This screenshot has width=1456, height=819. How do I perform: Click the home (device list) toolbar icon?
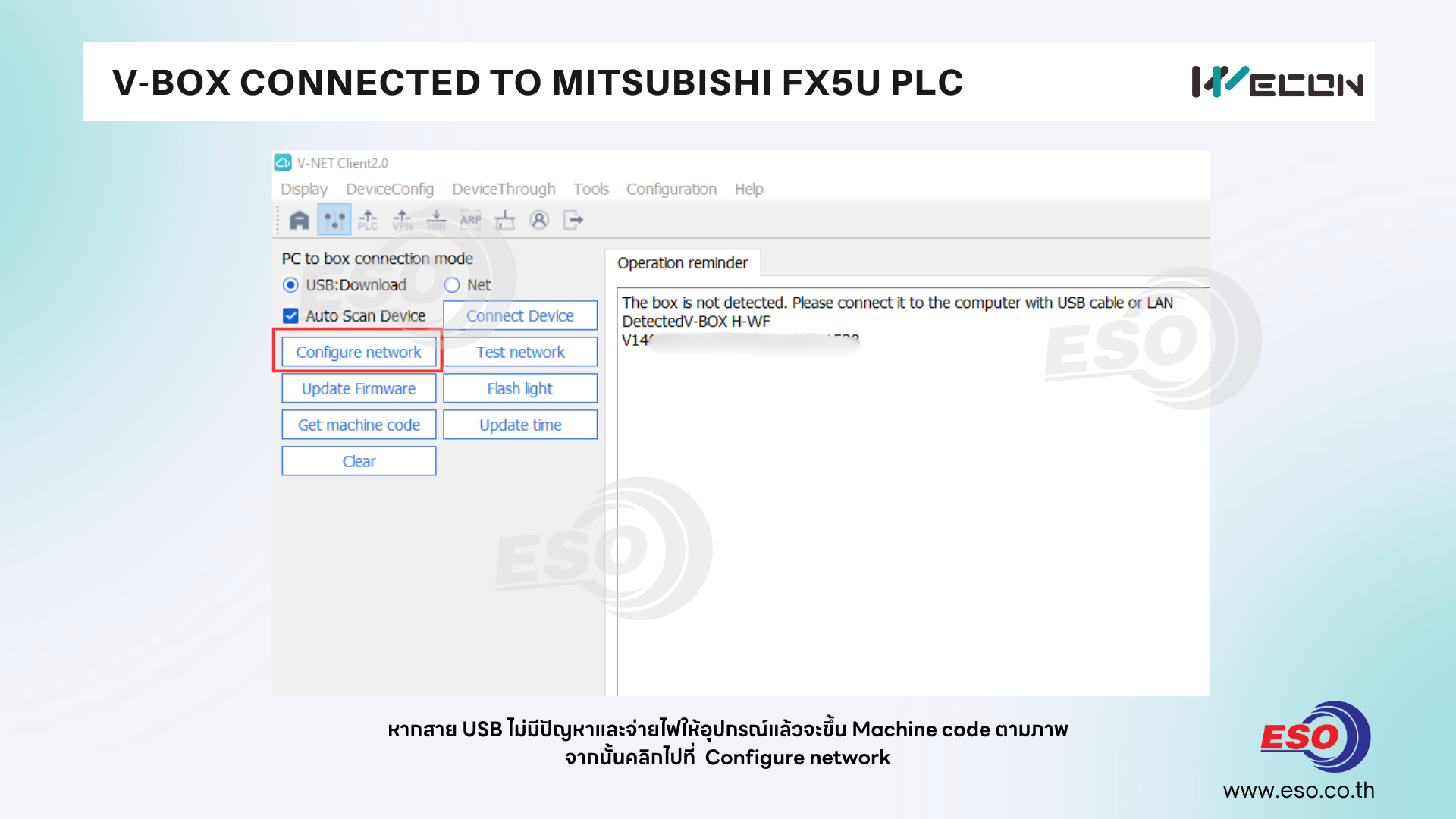pos(300,220)
